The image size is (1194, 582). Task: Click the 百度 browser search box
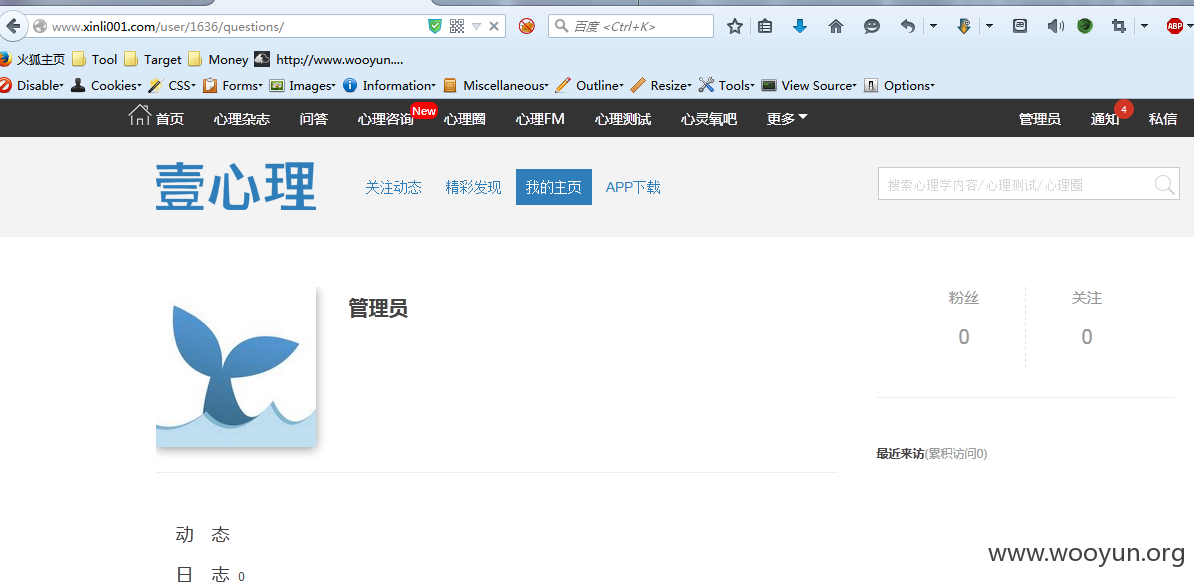(x=631, y=27)
